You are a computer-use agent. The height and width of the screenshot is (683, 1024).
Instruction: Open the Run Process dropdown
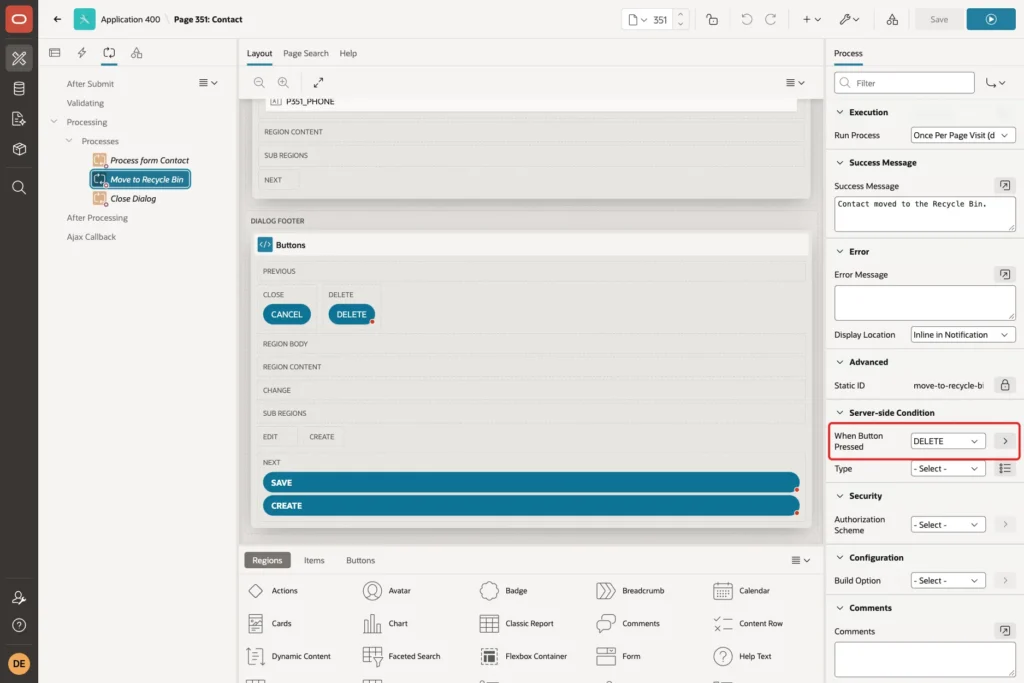click(963, 135)
